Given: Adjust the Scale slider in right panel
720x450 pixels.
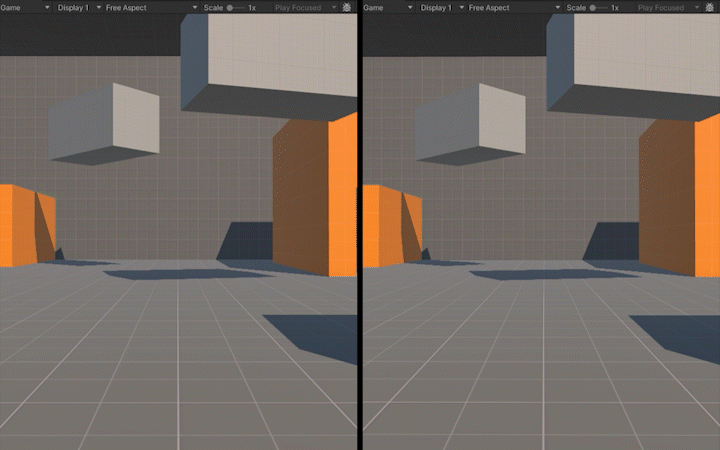Looking at the screenshot, I should (598, 8).
